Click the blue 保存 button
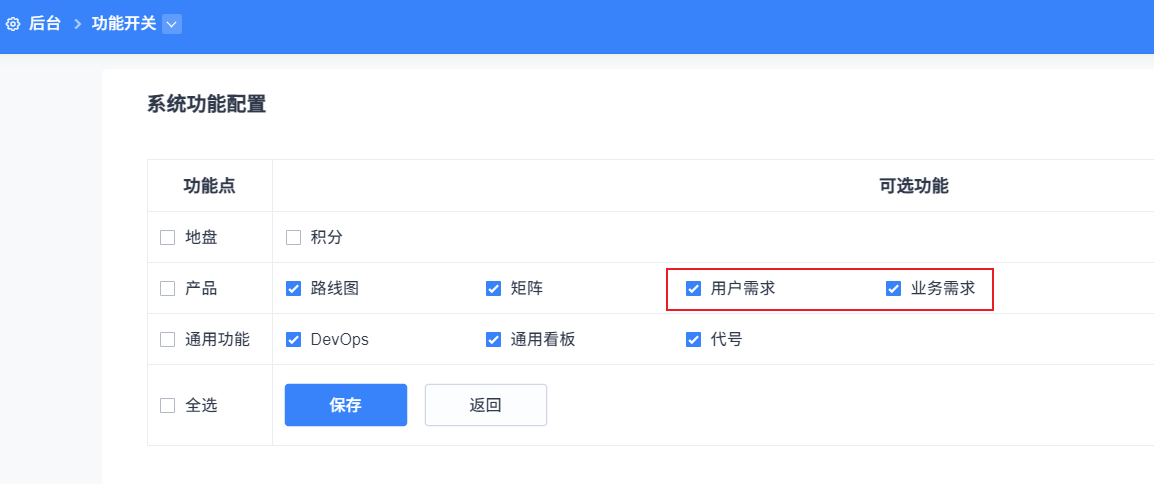Image resolution: width=1154 pixels, height=484 pixels. (x=345, y=405)
